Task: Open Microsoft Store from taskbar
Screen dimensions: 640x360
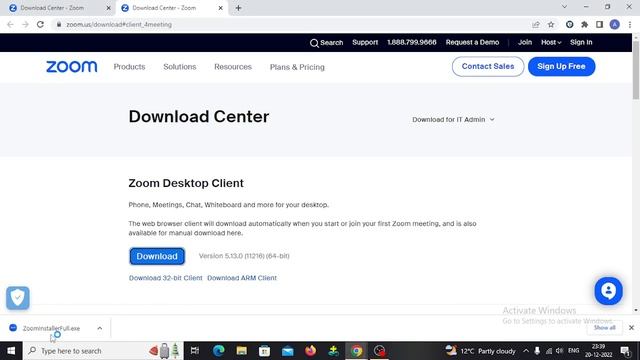Action: 264,351
